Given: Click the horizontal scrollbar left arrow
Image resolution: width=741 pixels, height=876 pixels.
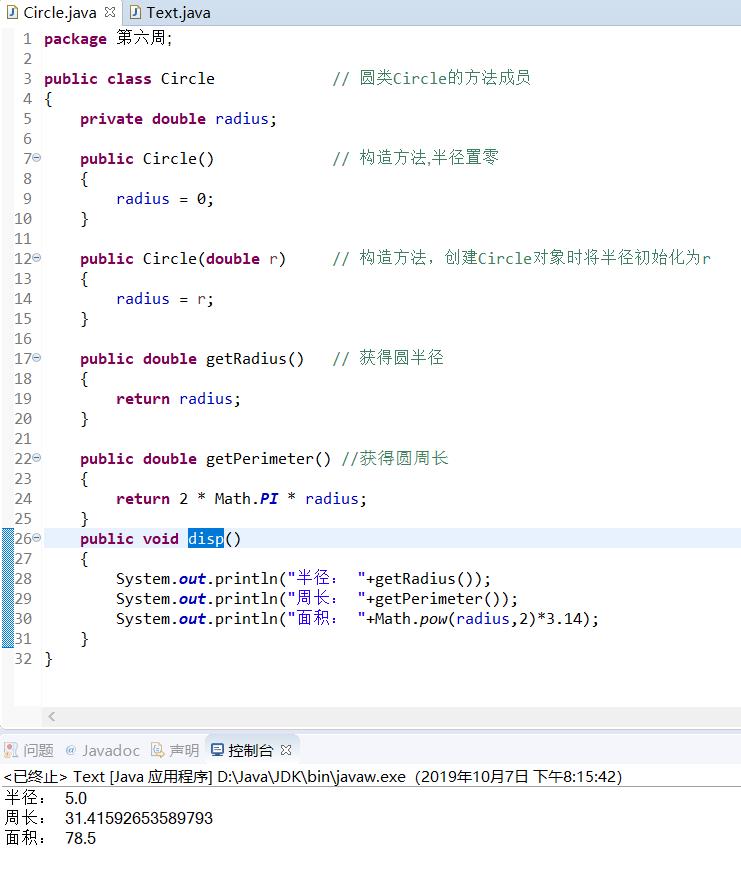Looking at the screenshot, I should point(51,716).
